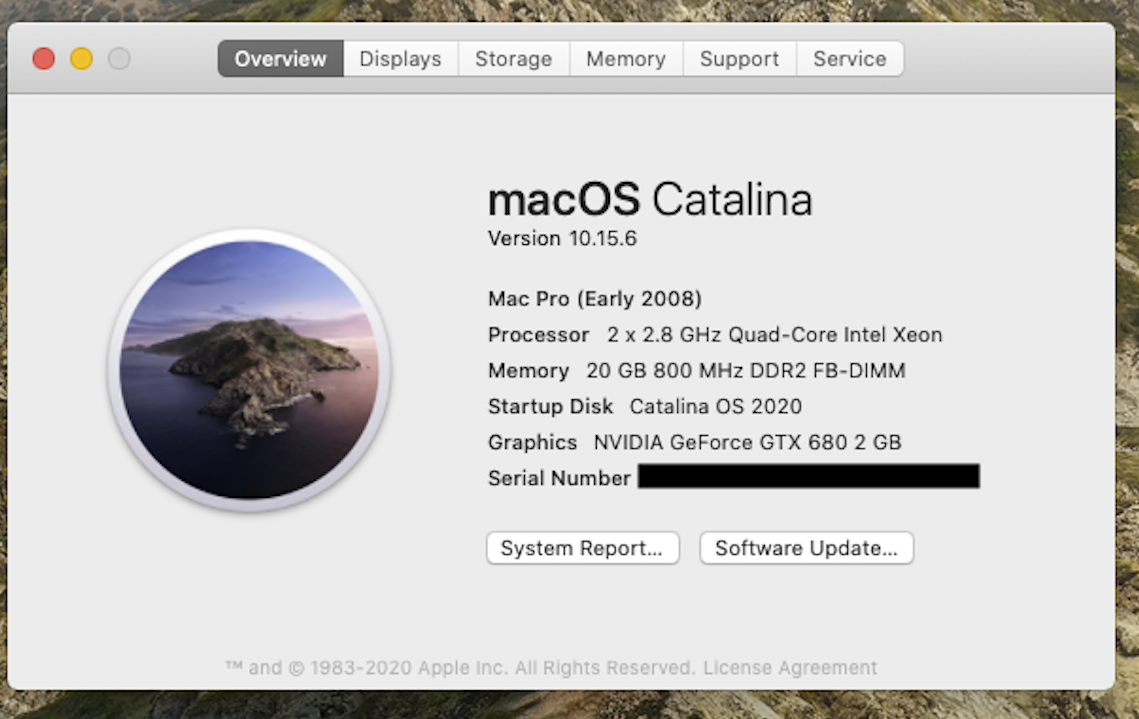Screen dimensions: 1139x719
Task: Click the 2 x 2.8 GHz Quad-Core Intel Xeon value
Action: click(x=774, y=335)
